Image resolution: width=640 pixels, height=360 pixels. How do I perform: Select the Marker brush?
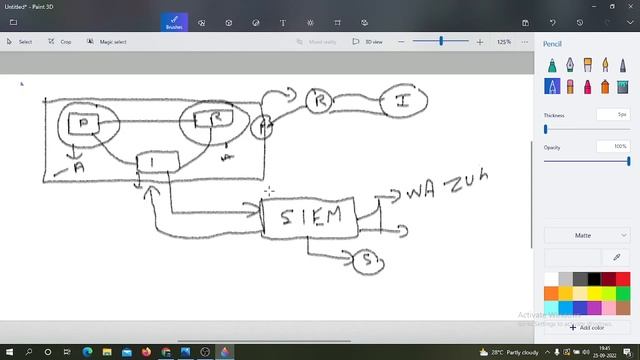pos(552,65)
